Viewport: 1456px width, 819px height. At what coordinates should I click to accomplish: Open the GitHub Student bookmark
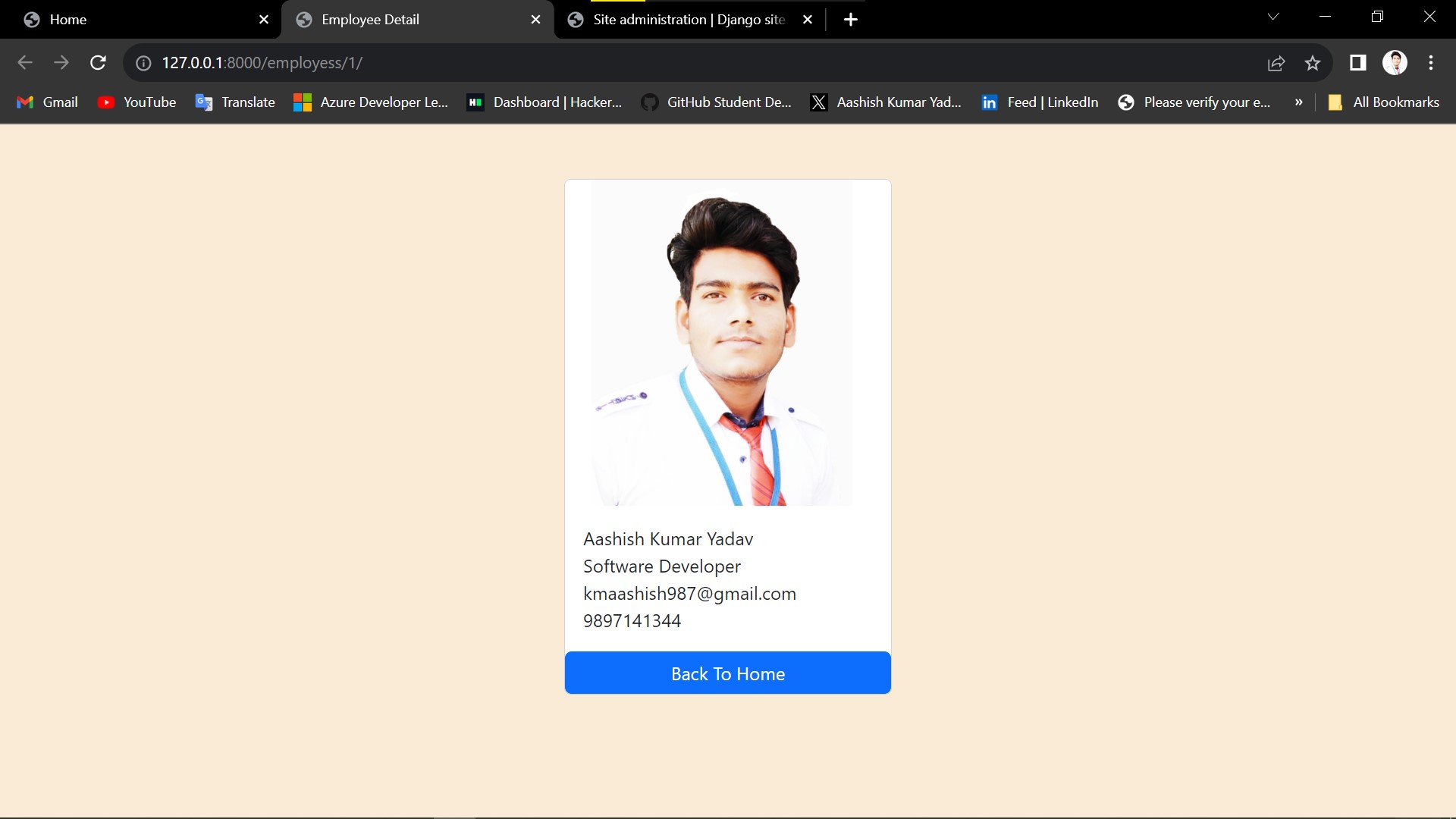click(715, 102)
